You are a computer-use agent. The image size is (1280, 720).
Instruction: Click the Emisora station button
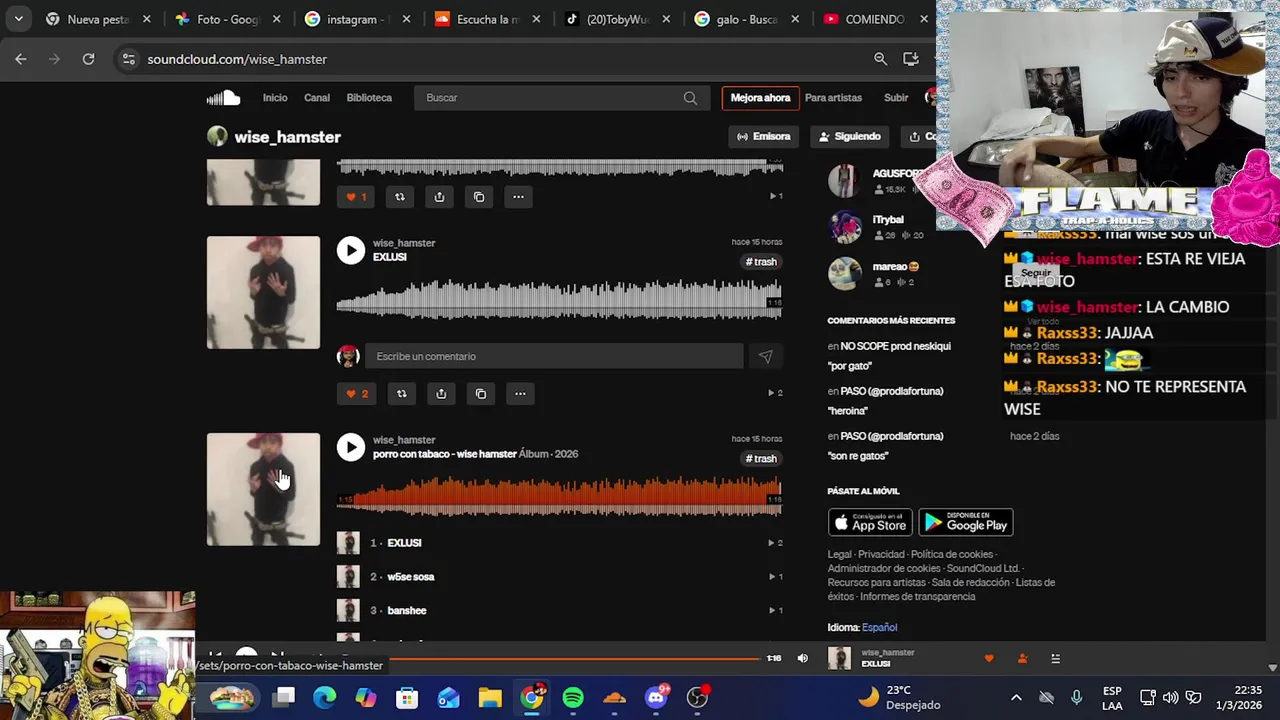(x=764, y=137)
